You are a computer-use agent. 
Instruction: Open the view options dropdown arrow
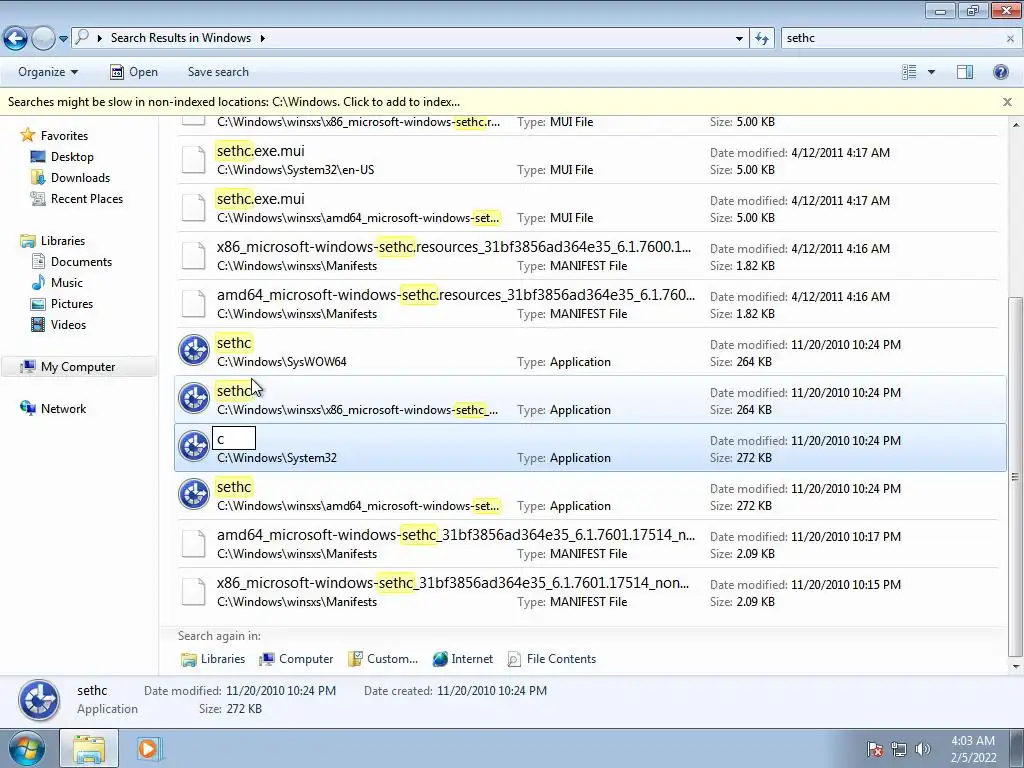pyautogui.click(x=931, y=72)
